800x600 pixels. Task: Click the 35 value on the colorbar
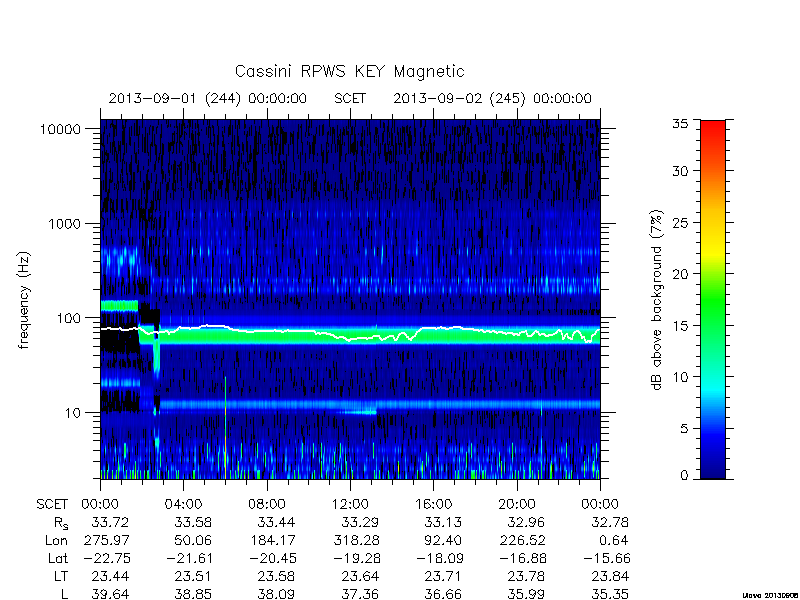(680, 124)
